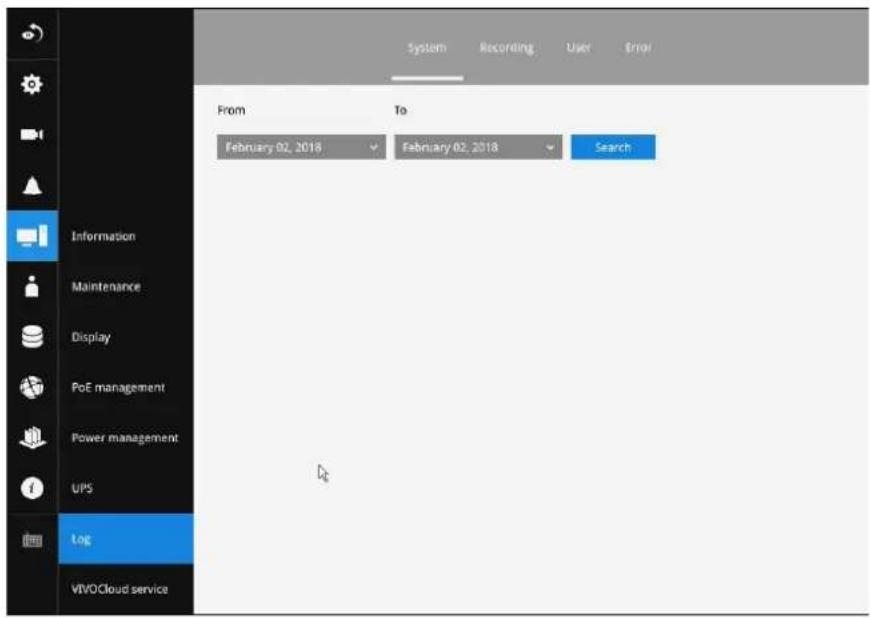Switch to the Error log tab
Screen dimensions: 870x618
point(638,48)
